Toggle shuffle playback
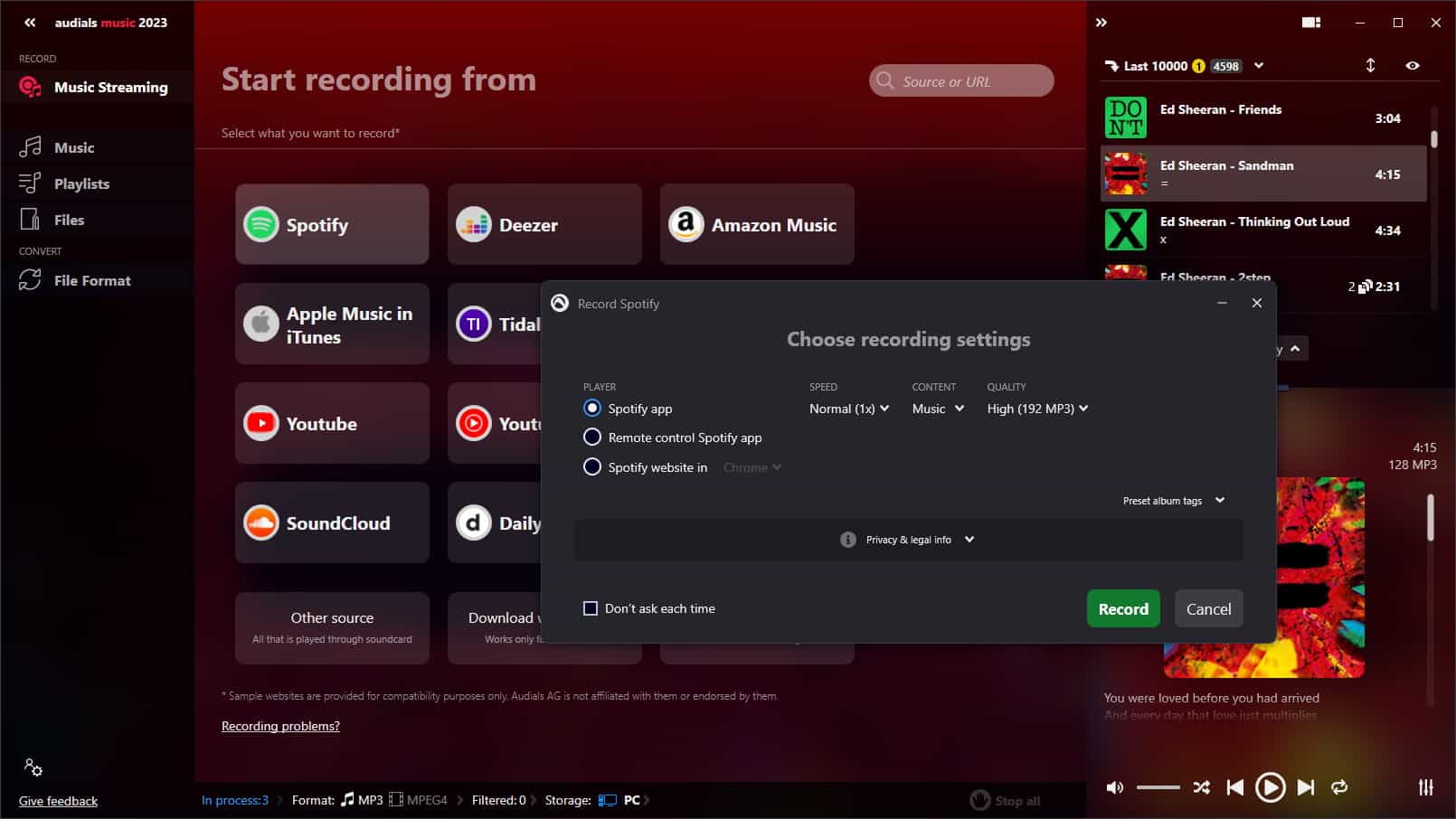The height and width of the screenshot is (819, 1456). point(1201,787)
